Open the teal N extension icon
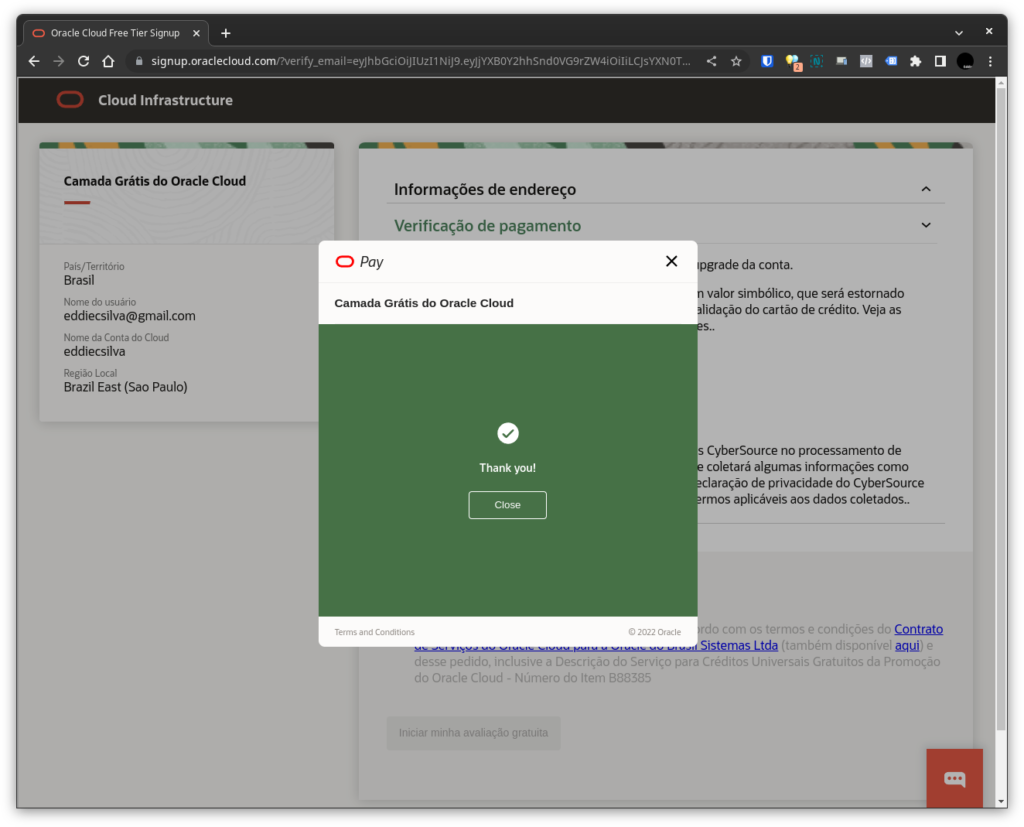Viewport: 1024px width, 827px height. click(x=816, y=61)
